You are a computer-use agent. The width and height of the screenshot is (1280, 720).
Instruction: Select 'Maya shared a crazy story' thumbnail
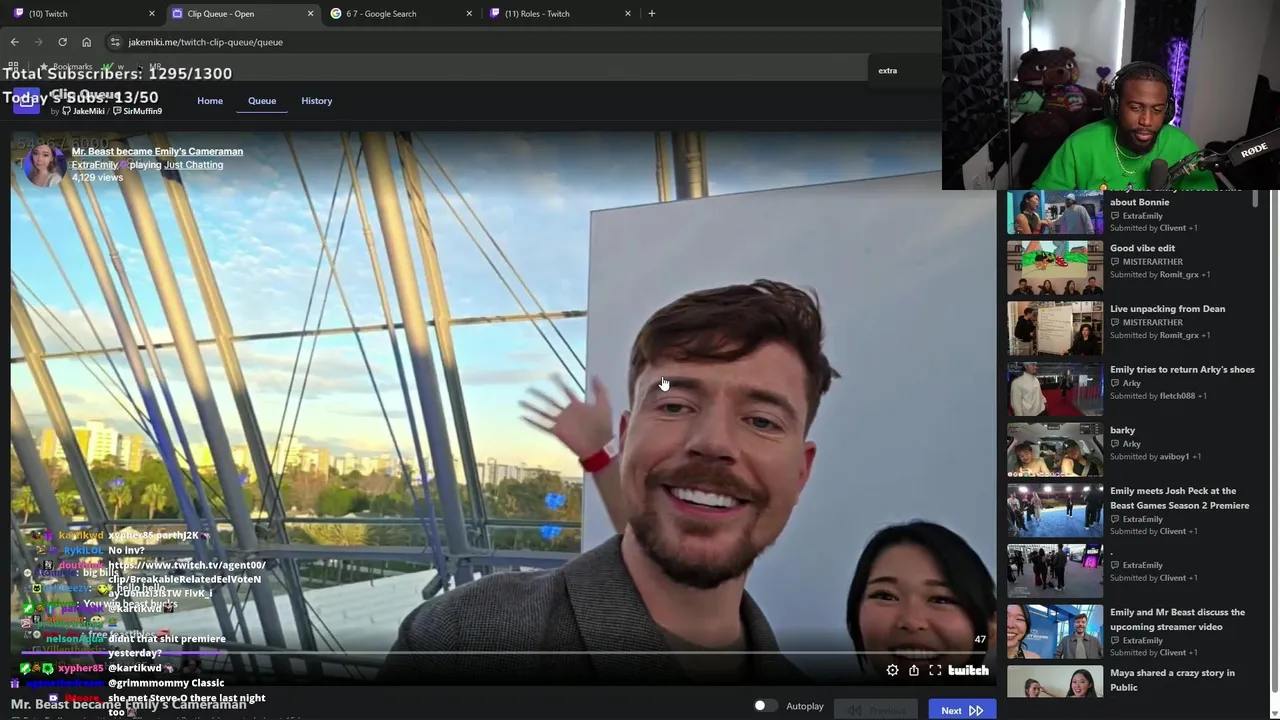point(1055,681)
